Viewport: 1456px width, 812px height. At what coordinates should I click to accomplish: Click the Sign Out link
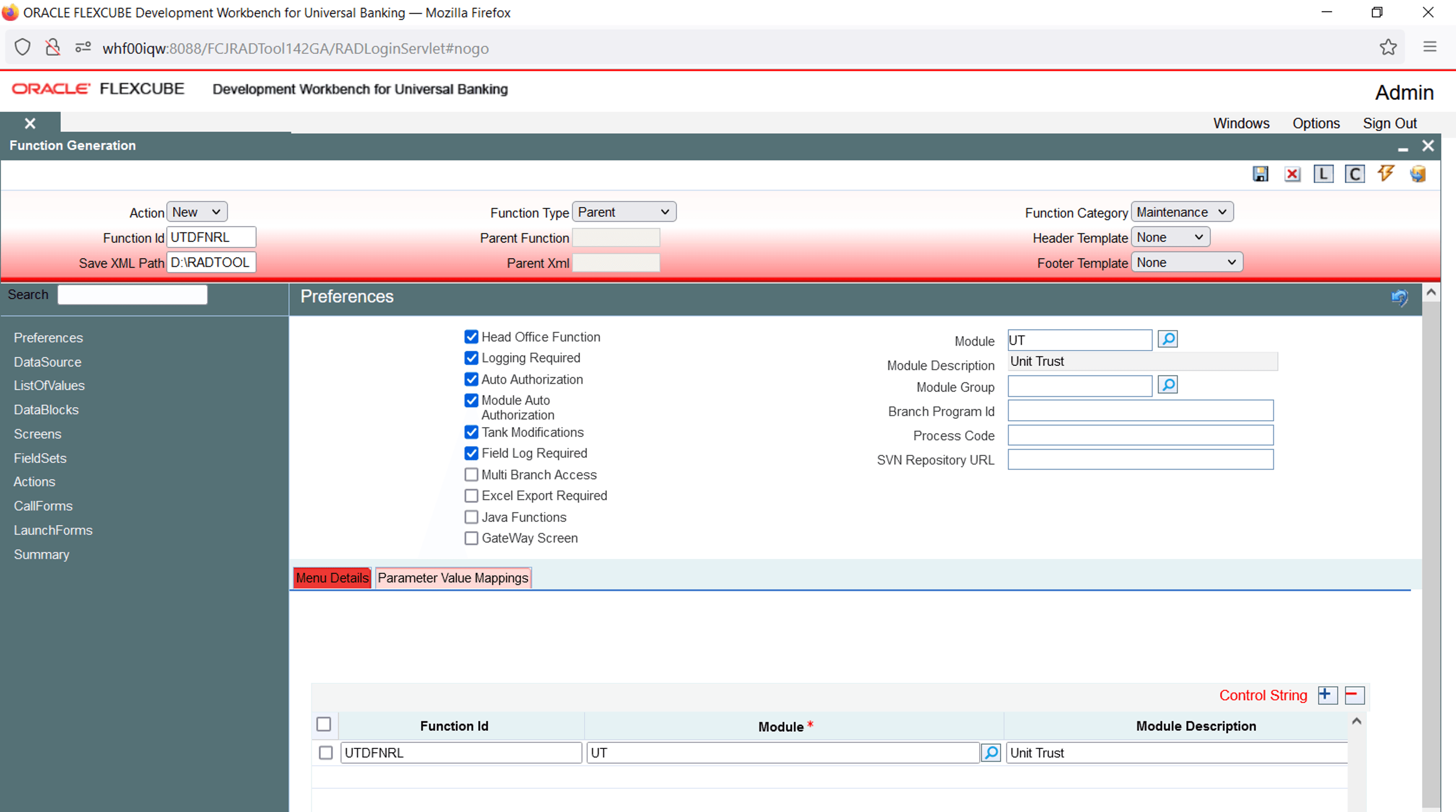tap(1389, 123)
